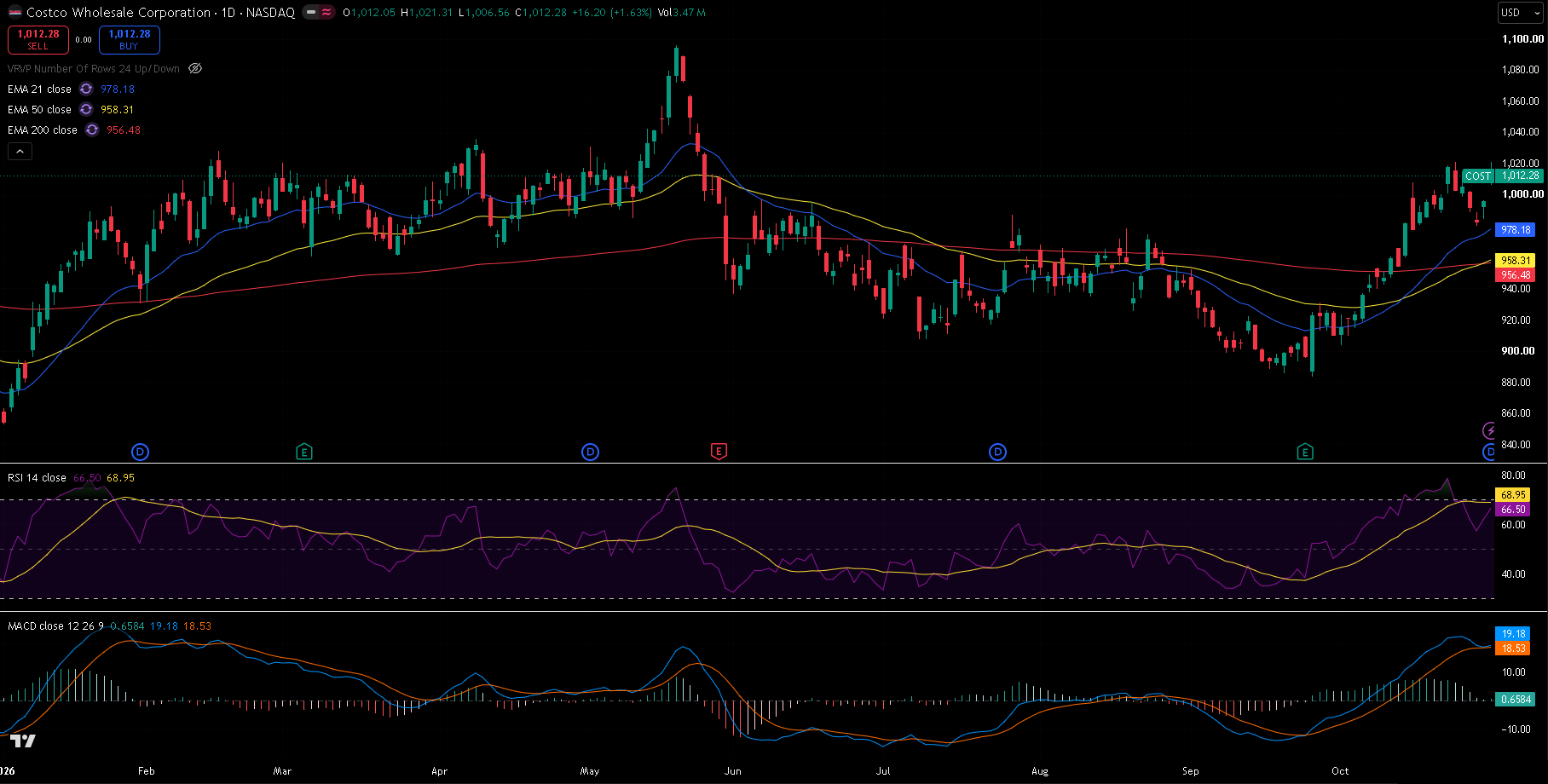Click the purple refresh icon beside EMA 50
This screenshot has width=1548, height=784.
[86, 109]
